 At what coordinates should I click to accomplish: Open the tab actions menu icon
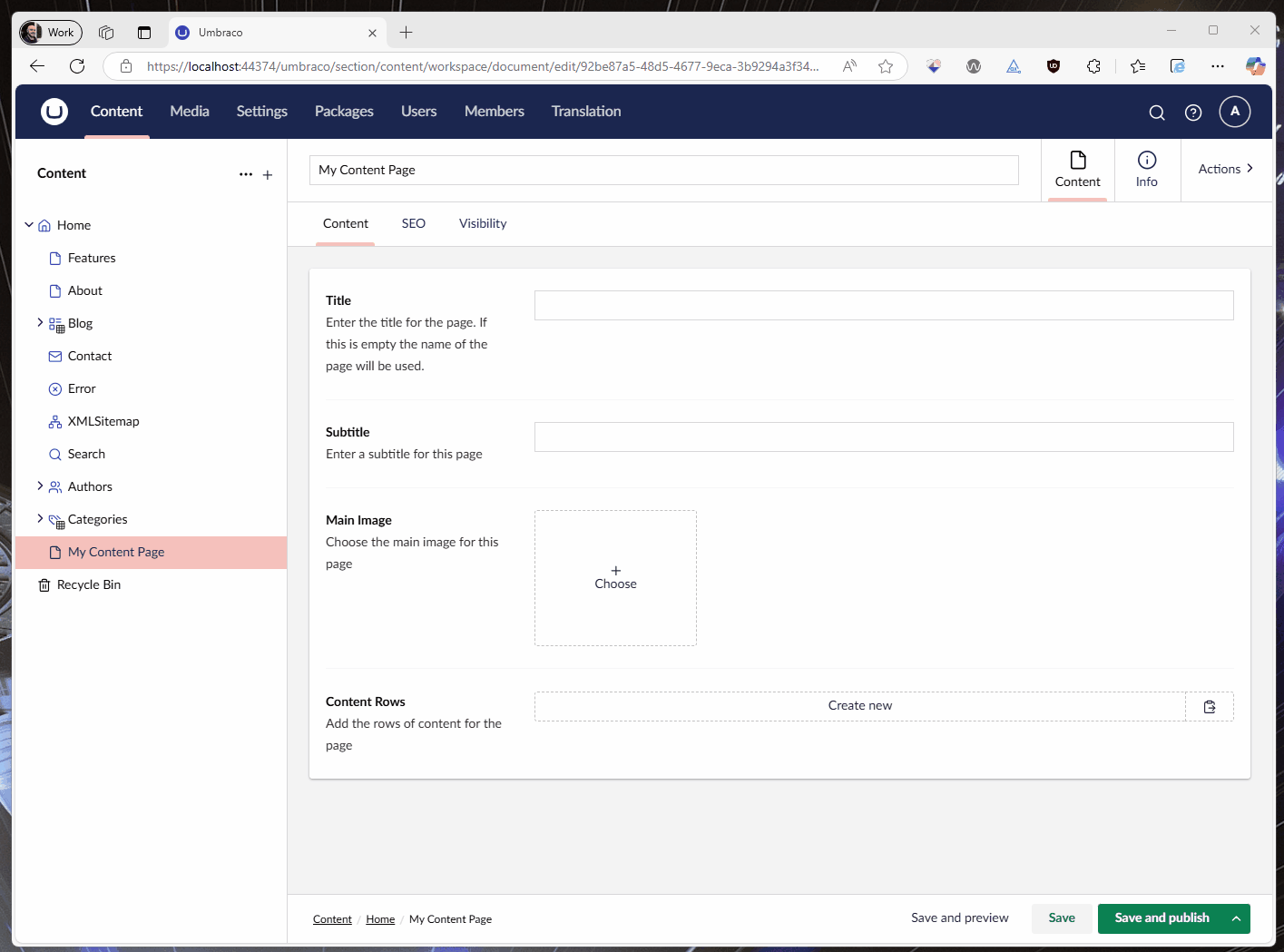[144, 33]
